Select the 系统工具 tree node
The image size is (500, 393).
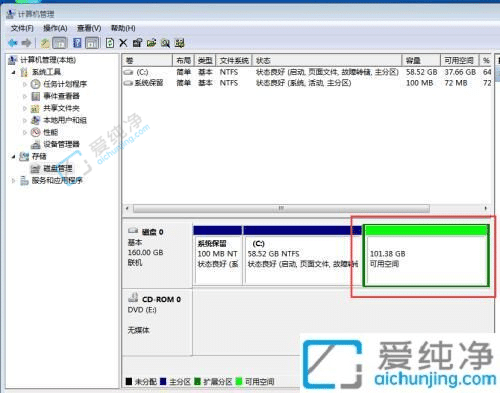tap(46, 72)
